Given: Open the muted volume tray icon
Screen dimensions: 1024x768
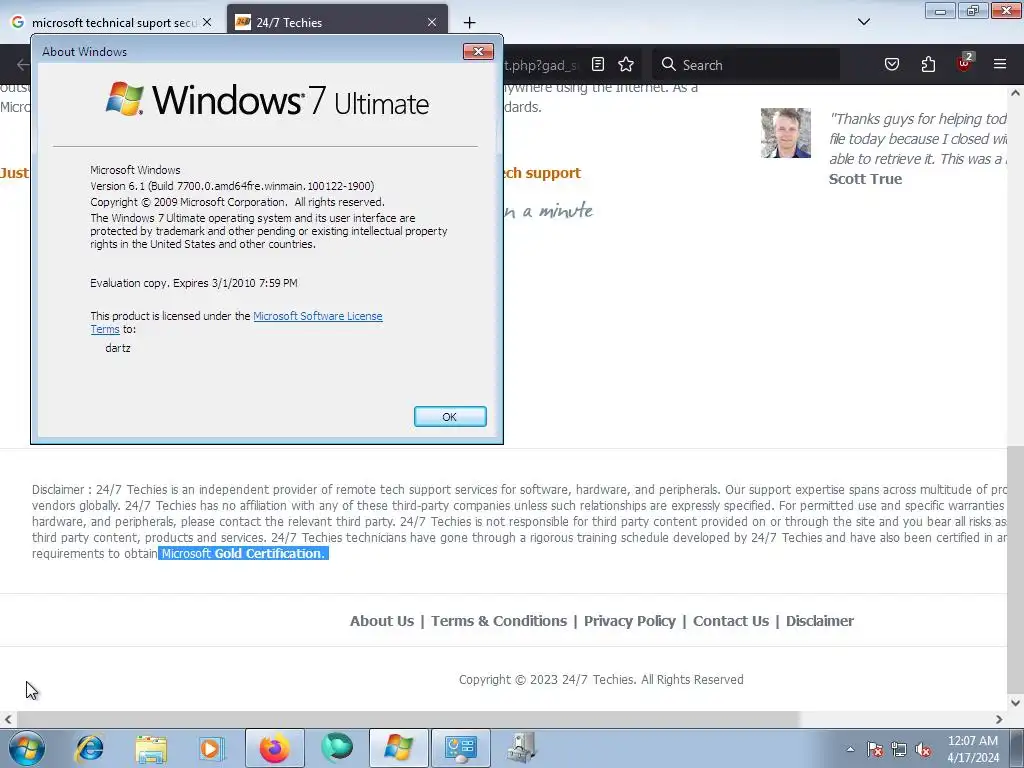Looking at the screenshot, I should (x=923, y=749).
